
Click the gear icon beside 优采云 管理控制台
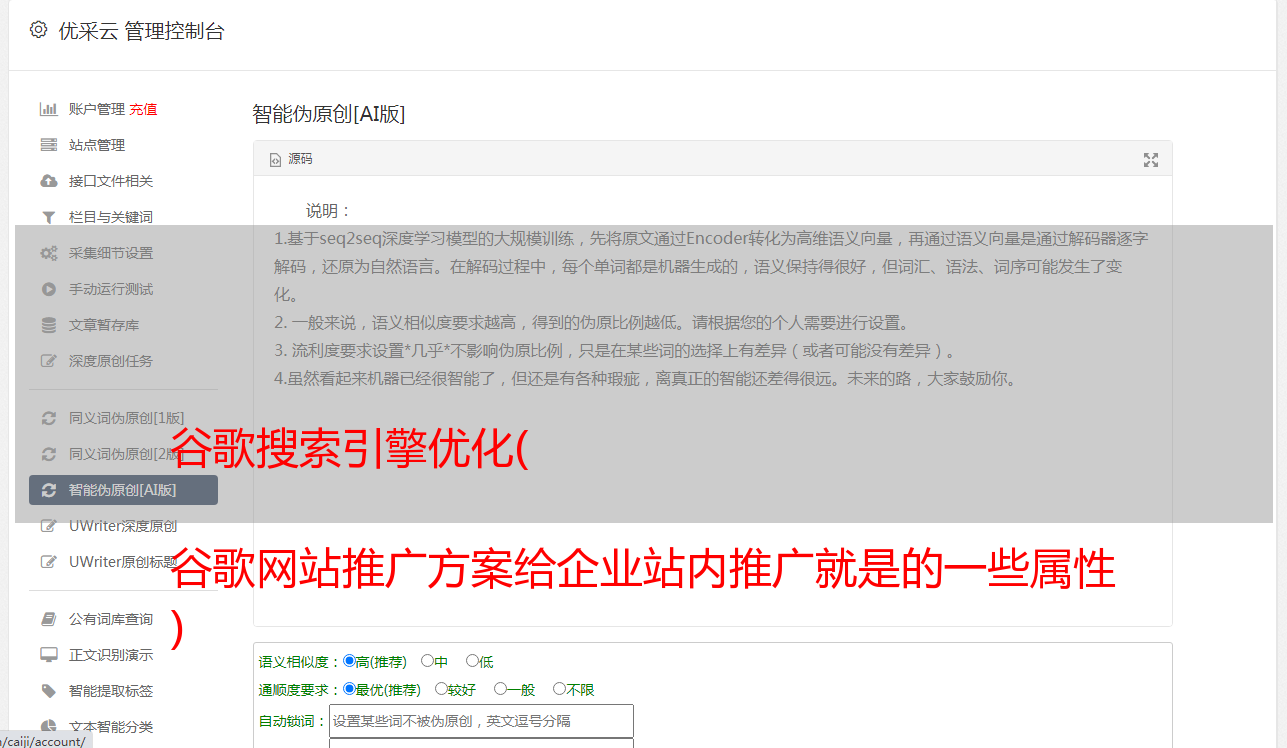[38, 30]
